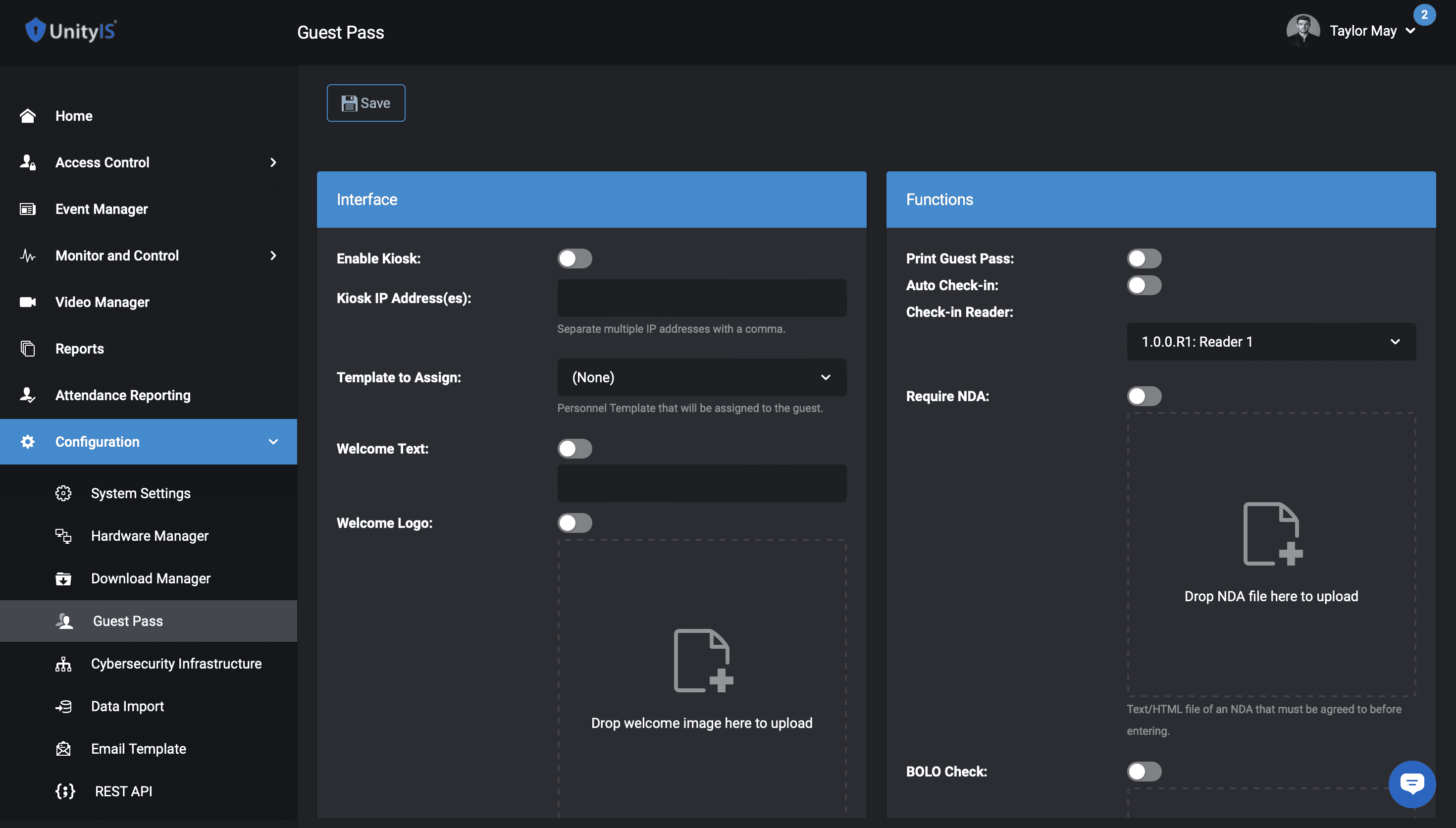The width and height of the screenshot is (1456, 828).
Task: Click the UnityIS shield logo
Action: coord(35,30)
